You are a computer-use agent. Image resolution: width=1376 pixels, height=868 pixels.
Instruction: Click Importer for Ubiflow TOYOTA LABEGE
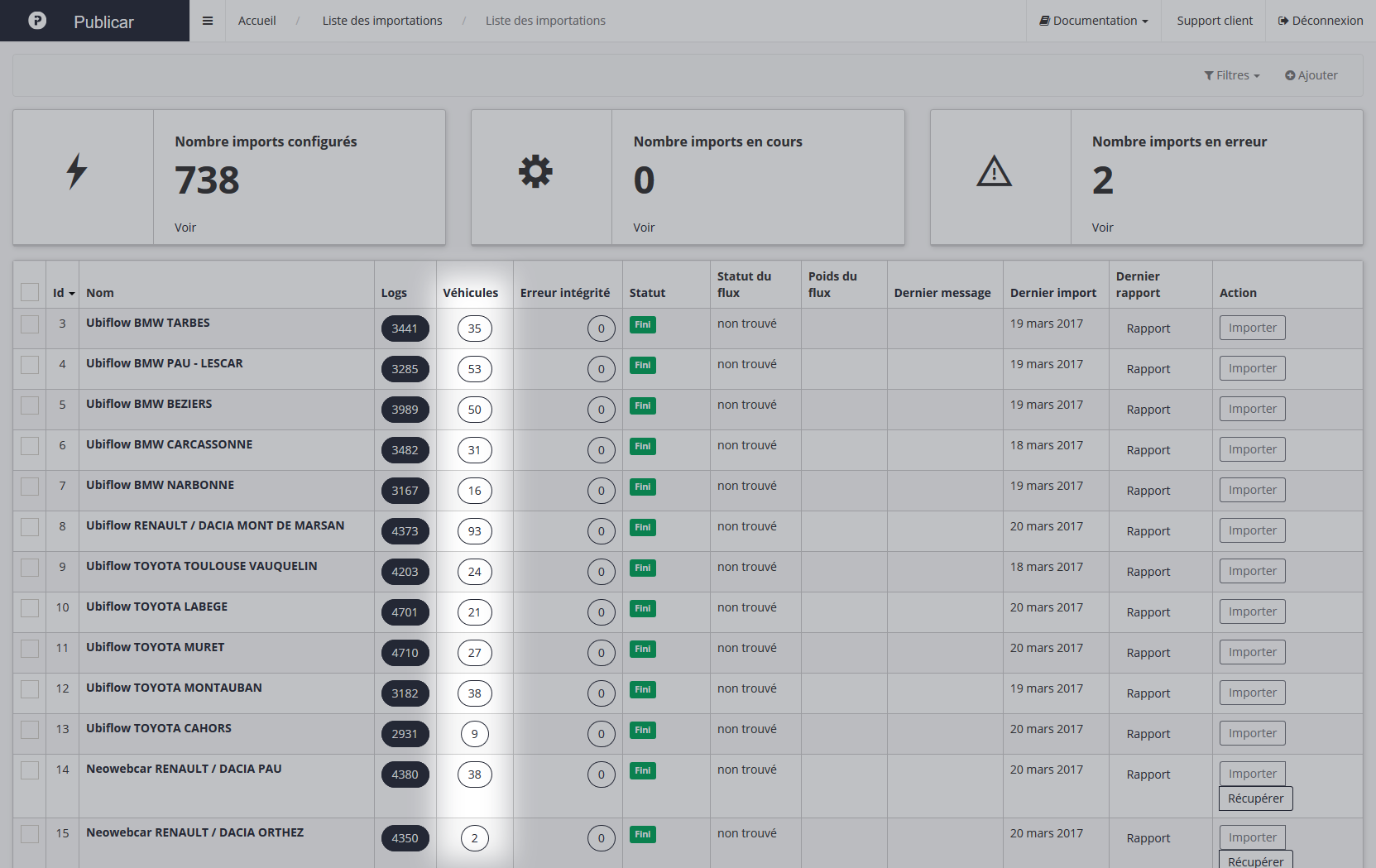click(1253, 611)
